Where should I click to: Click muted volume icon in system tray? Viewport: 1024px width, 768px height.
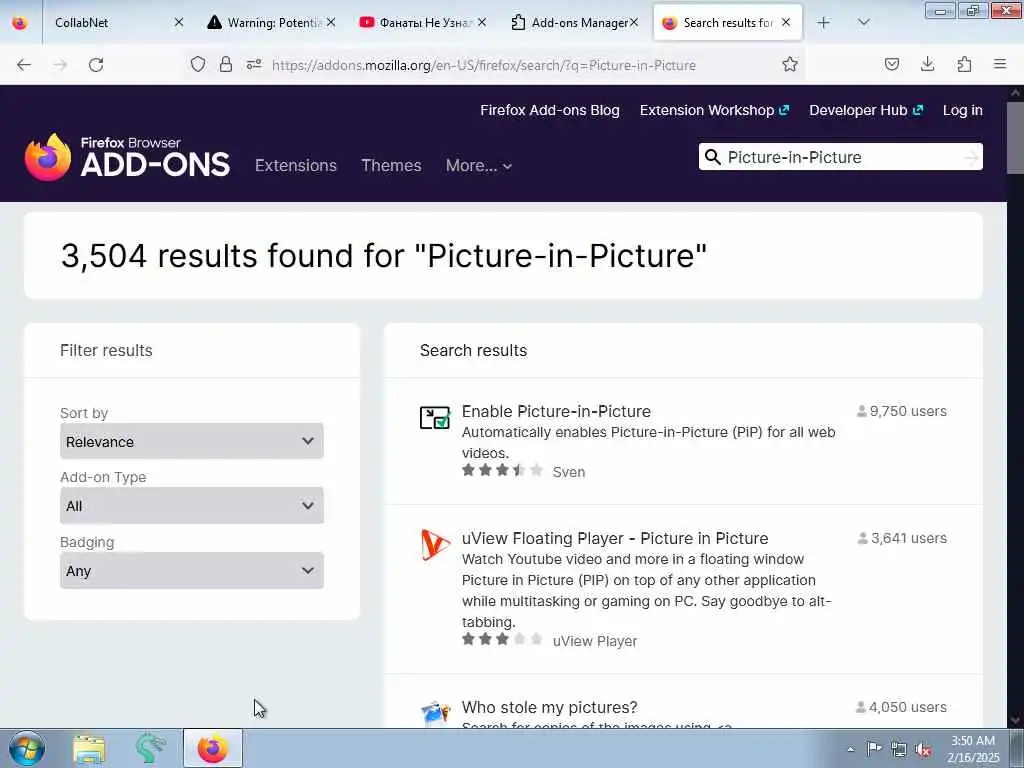point(924,750)
